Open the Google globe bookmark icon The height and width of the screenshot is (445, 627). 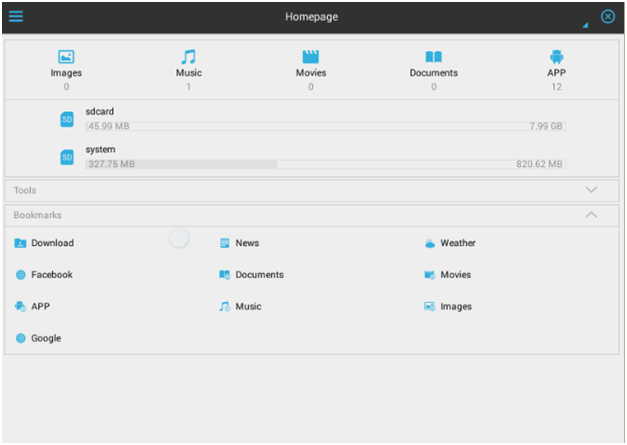tap(20, 338)
